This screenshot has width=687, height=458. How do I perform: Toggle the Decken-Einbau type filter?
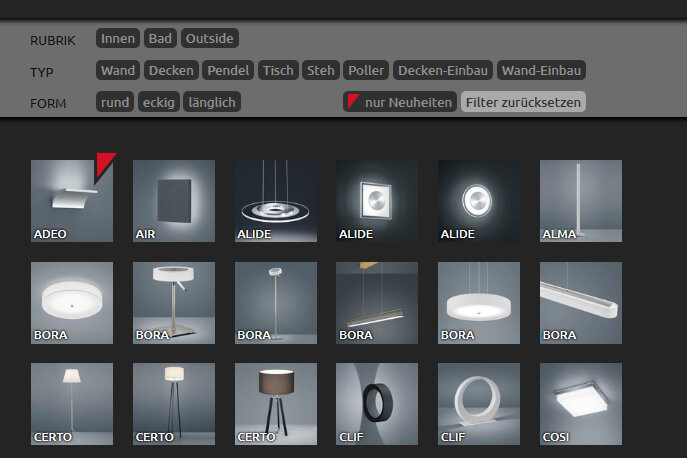click(443, 71)
